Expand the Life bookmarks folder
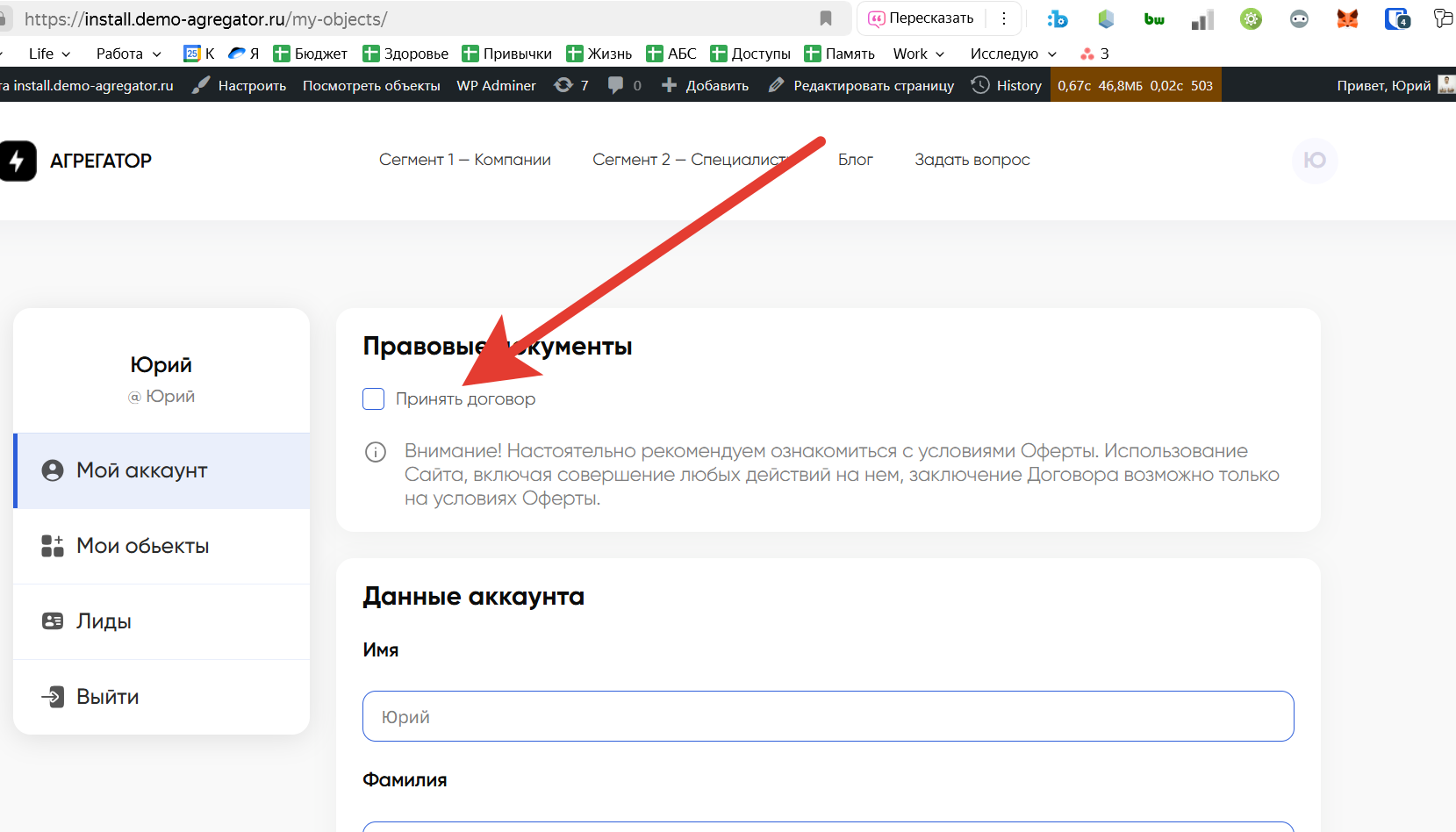Viewport: 1456px width, 832px height. click(x=49, y=54)
